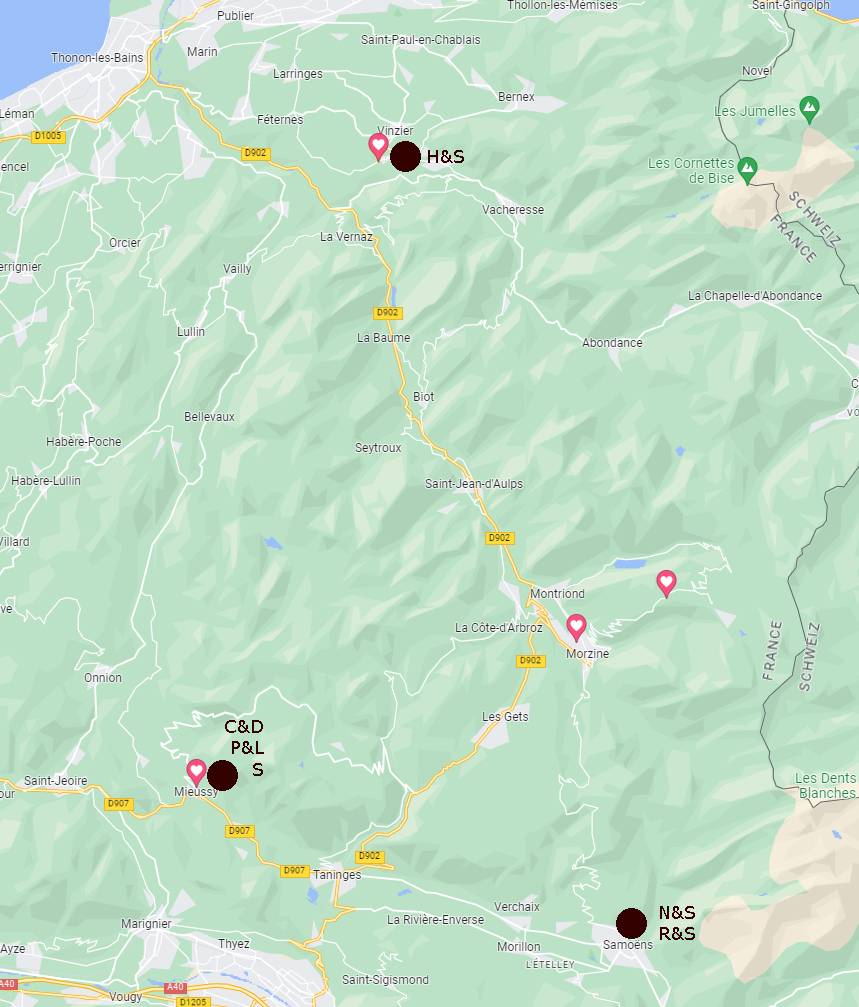
Task: Select the La Chapelle-d'Abondance label
Action: coord(755,296)
